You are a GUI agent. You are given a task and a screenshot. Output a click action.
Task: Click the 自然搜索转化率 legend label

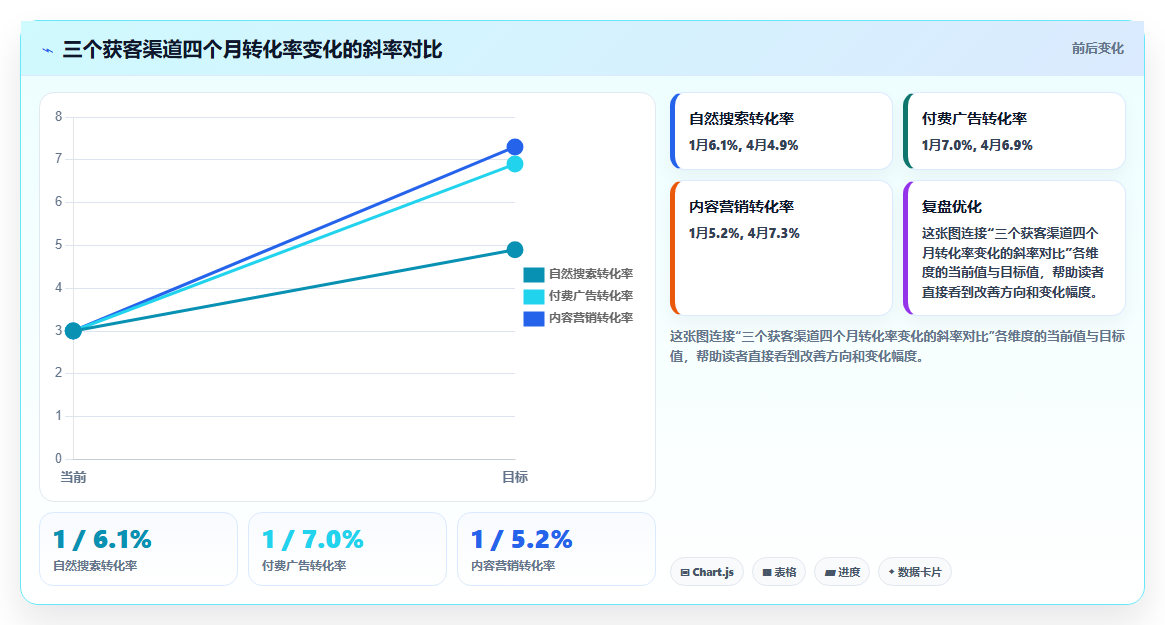click(591, 274)
